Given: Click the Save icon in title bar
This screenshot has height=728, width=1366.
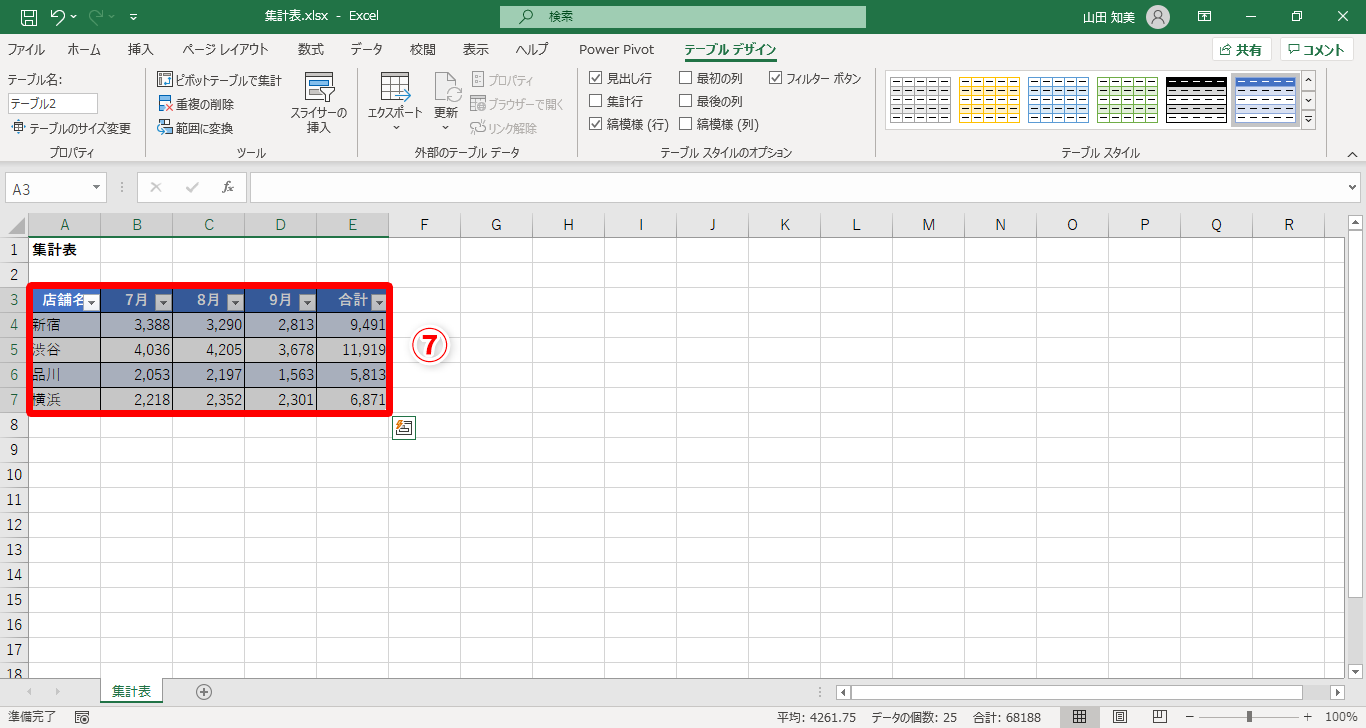Looking at the screenshot, I should (28, 17).
